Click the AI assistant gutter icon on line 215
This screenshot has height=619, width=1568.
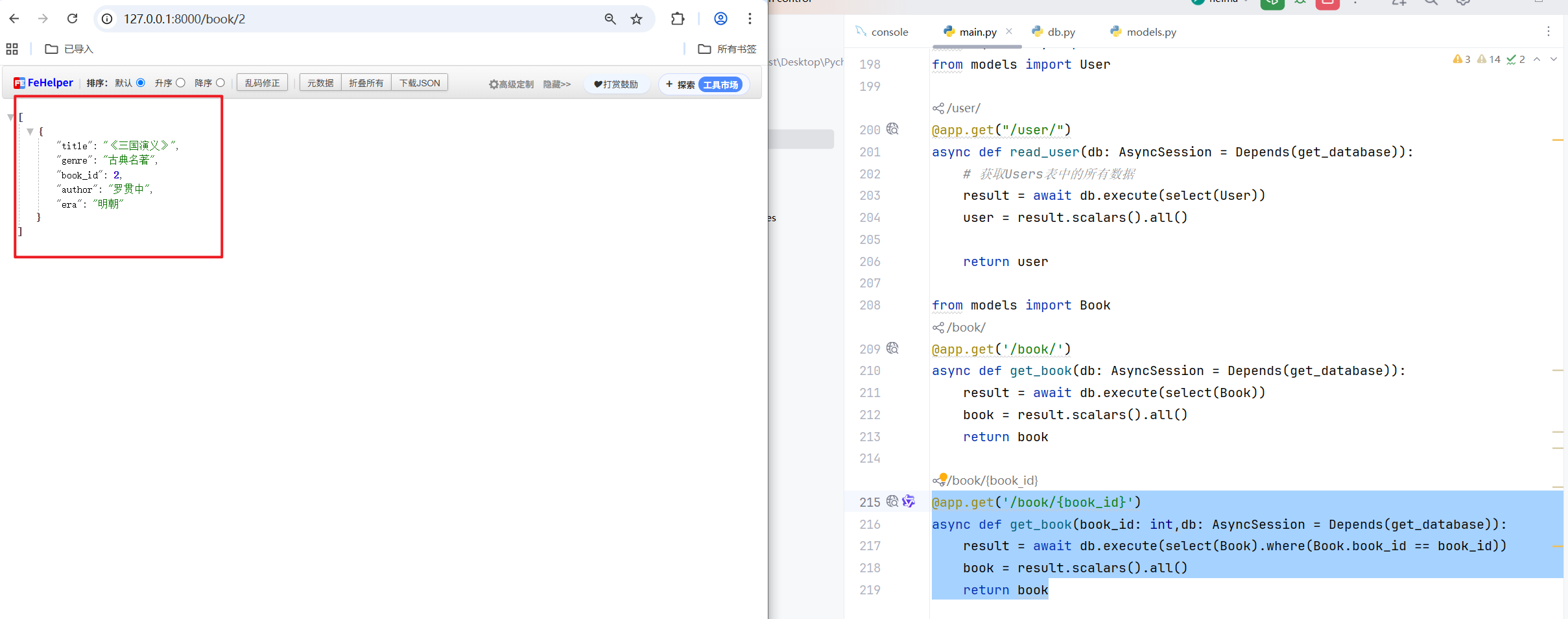[909, 502]
